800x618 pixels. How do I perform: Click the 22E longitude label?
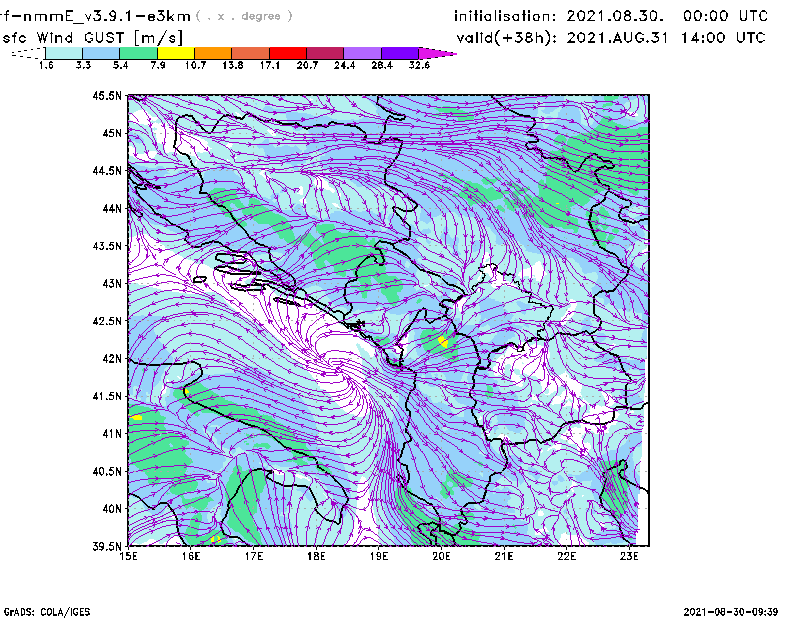point(566,556)
